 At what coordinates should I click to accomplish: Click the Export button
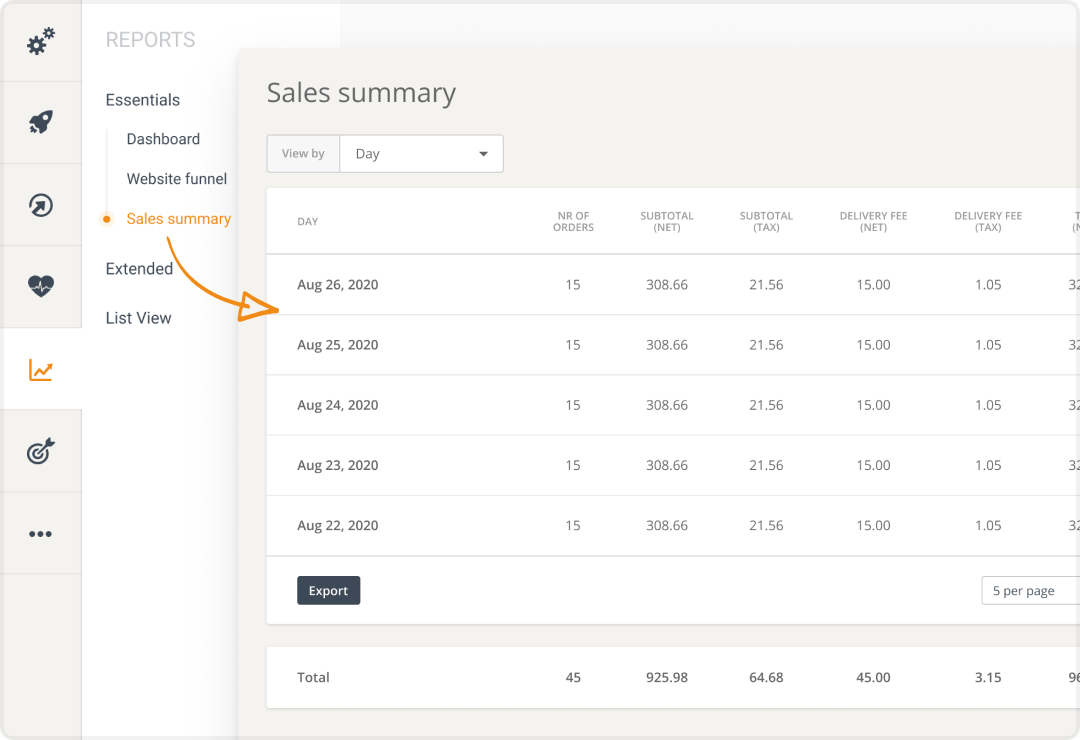[328, 591]
